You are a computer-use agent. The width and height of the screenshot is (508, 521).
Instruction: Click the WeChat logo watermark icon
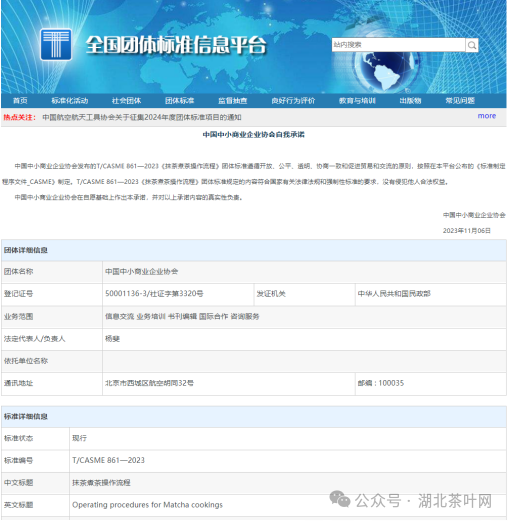[x=340, y=499]
